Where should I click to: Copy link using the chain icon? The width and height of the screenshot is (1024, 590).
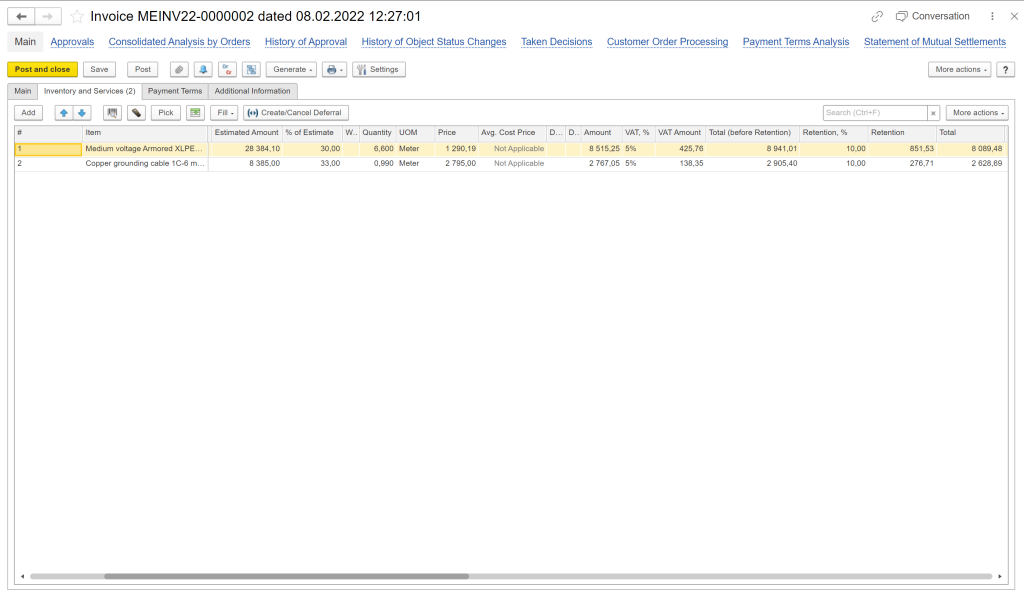877,16
